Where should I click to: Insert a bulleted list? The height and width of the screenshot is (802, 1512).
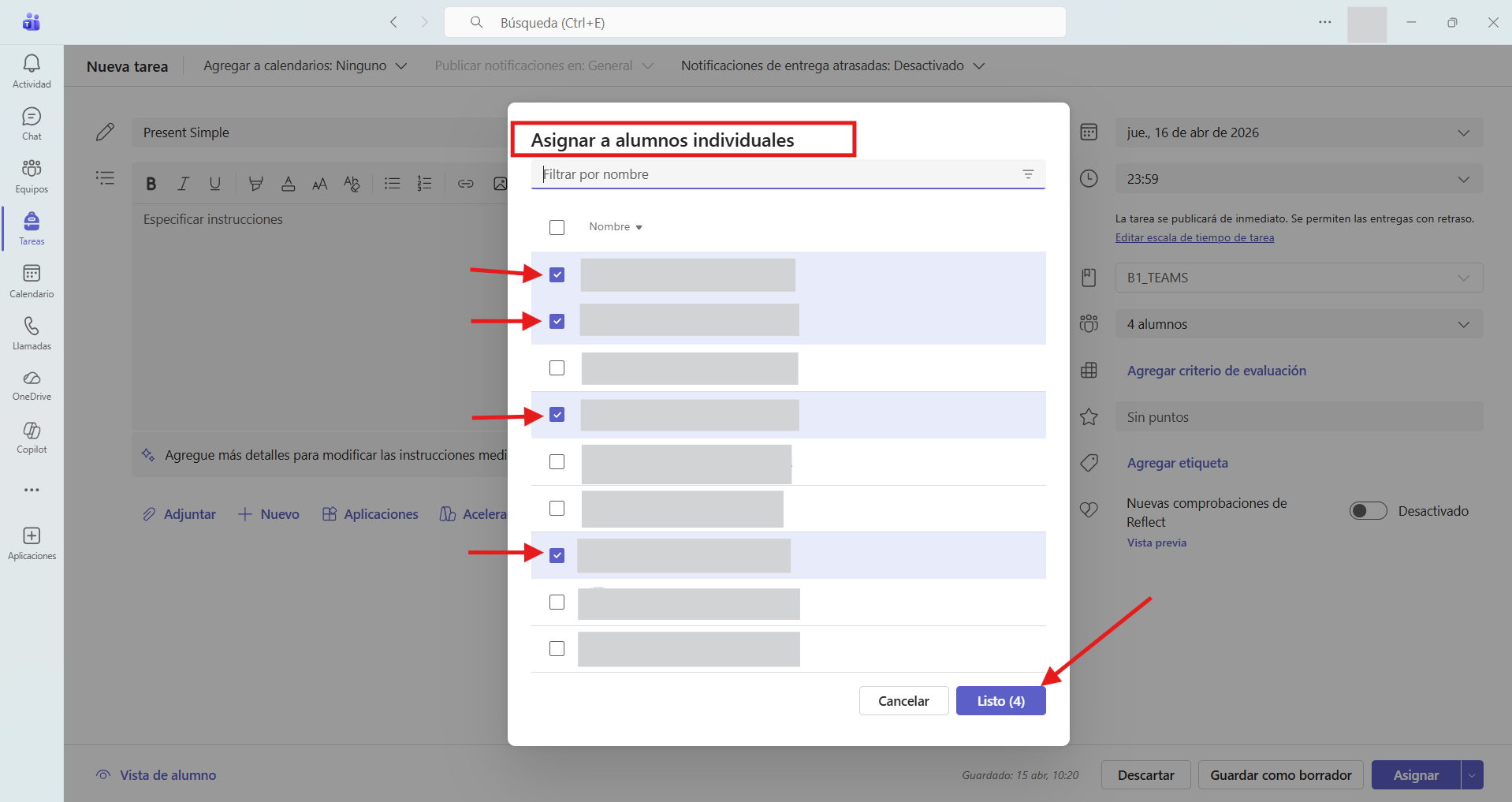point(392,184)
